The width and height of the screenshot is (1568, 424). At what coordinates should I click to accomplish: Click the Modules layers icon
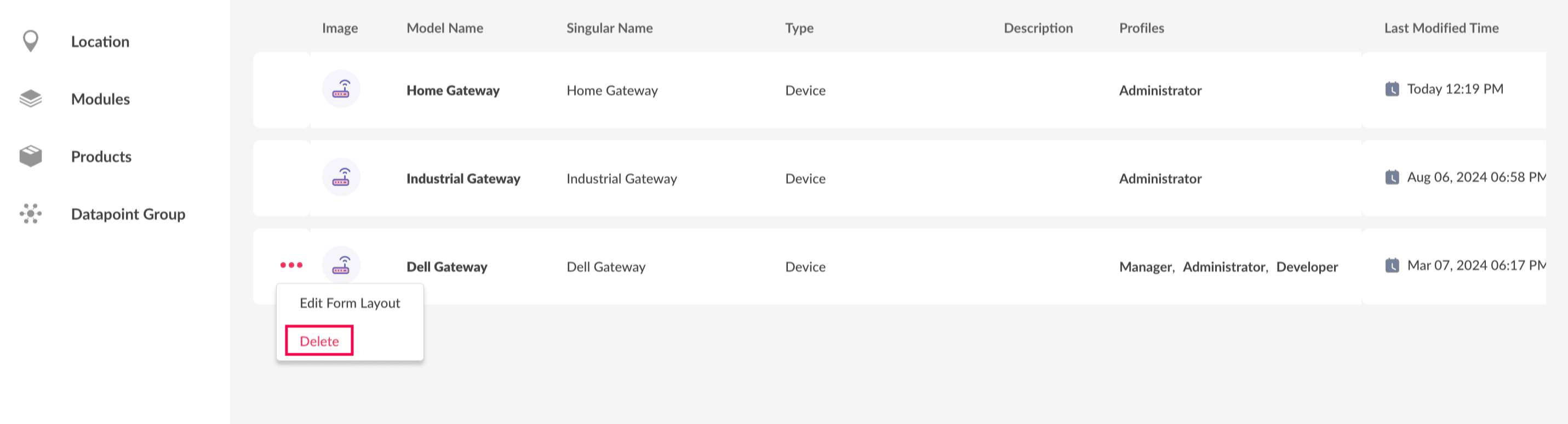[31, 99]
